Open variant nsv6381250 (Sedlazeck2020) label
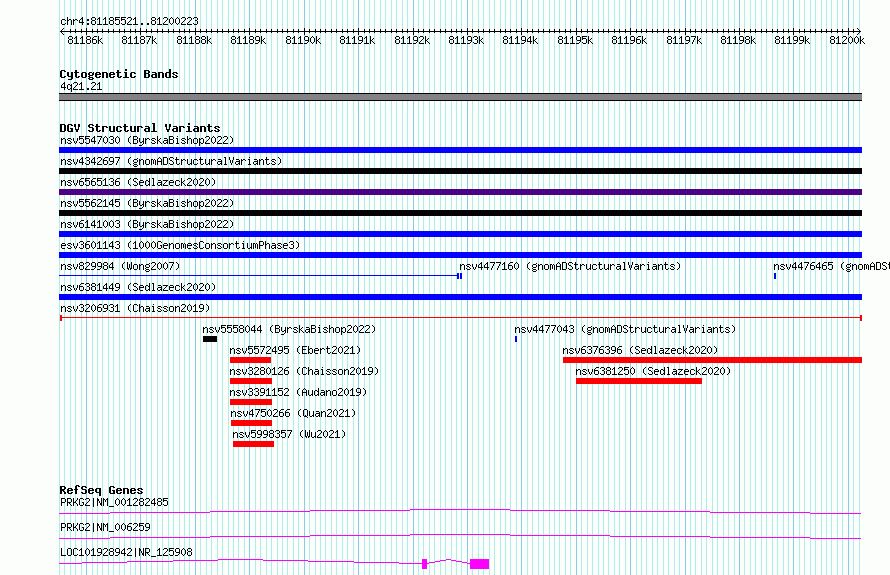Image resolution: width=890 pixels, height=575 pixels. (653, 371)
